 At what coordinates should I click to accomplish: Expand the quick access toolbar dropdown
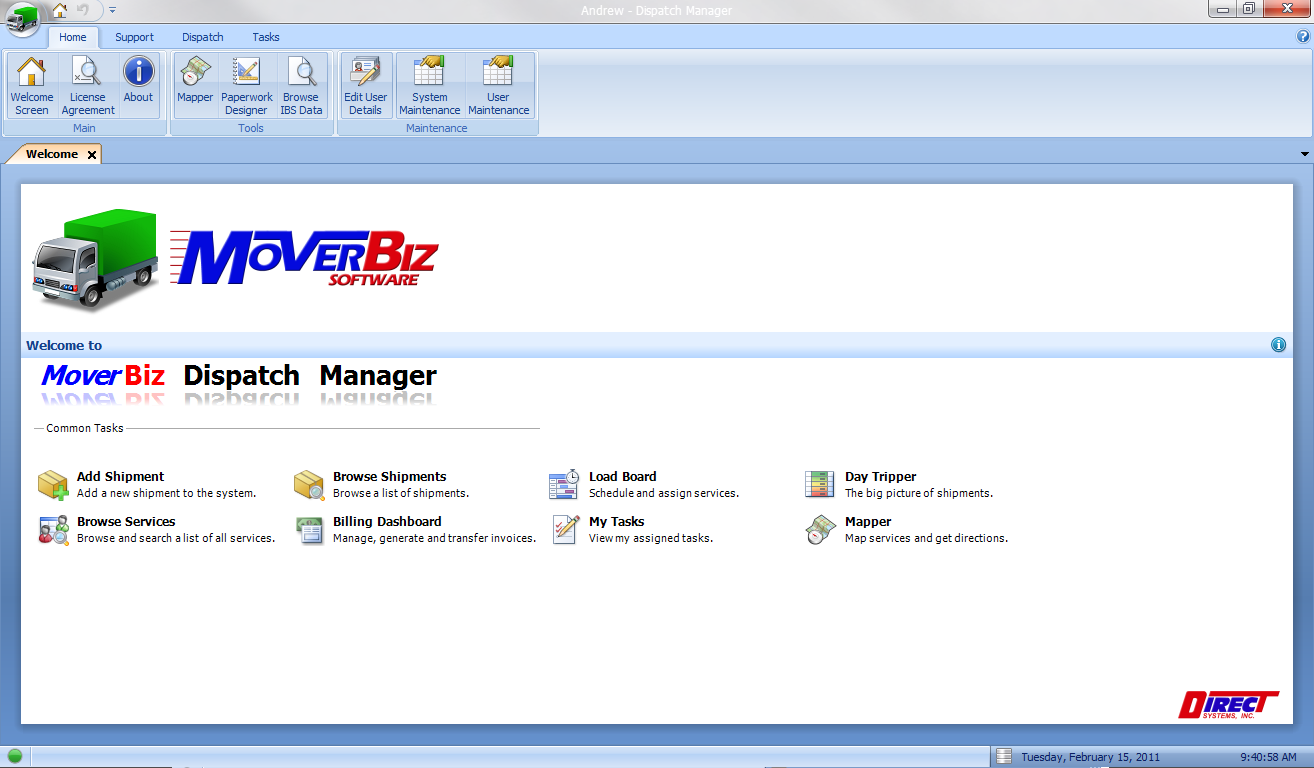113,10
